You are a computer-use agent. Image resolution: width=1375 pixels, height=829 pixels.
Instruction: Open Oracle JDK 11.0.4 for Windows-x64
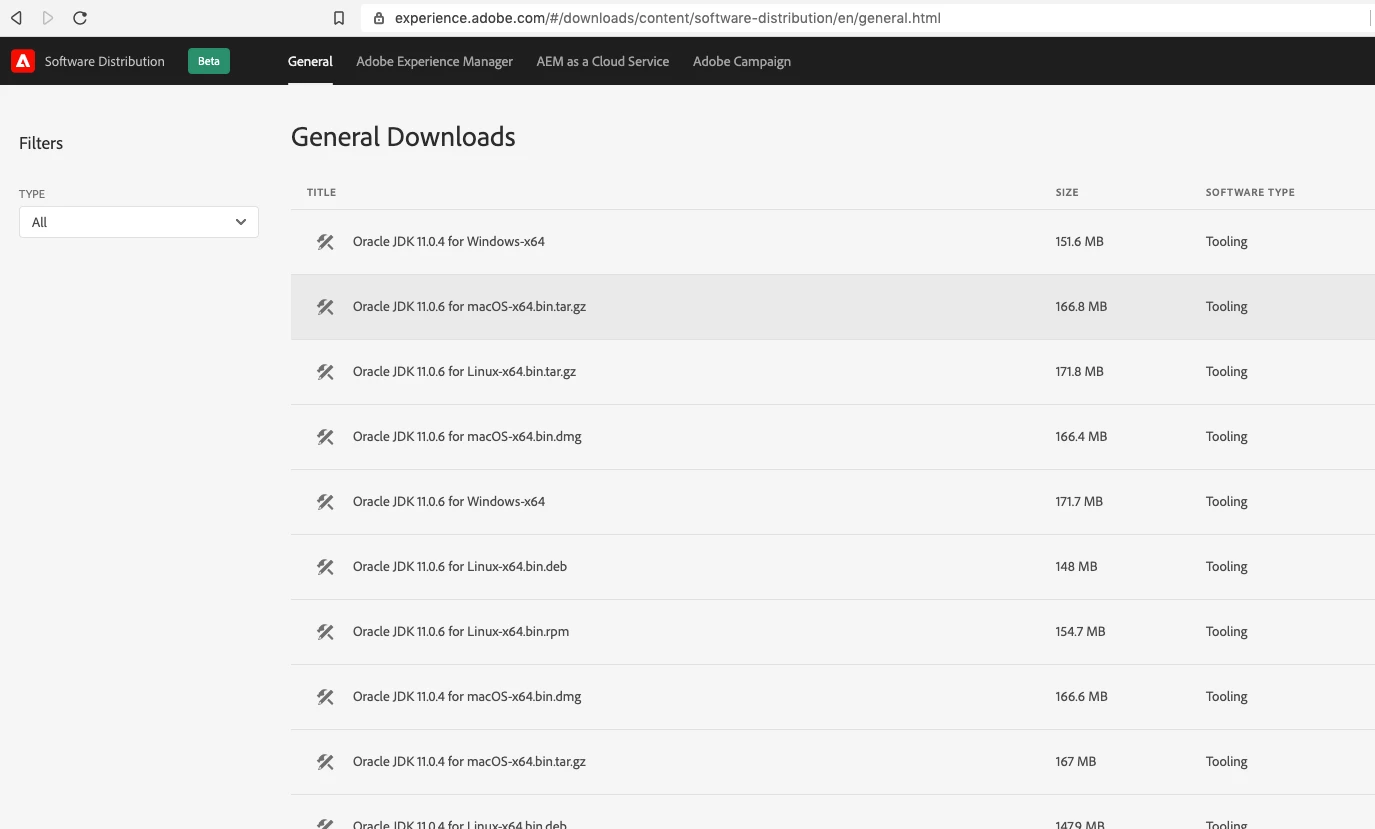(x=449, y=241)
